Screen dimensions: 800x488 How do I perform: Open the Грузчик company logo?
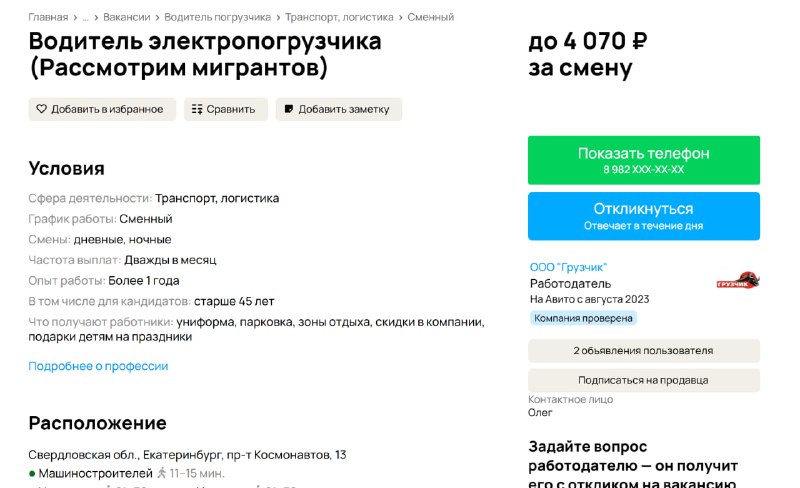click(x=738, y=280)
